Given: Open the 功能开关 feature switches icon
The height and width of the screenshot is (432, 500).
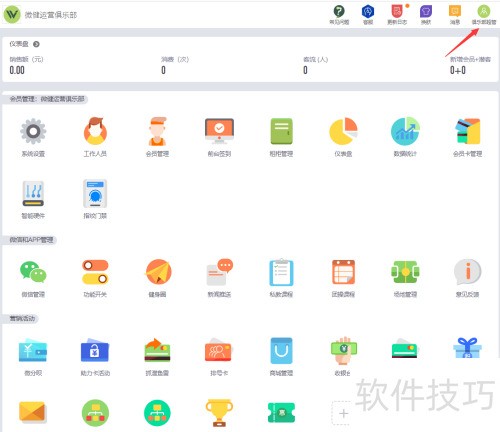Looking at the screenshot, I should tap(95, 272).
